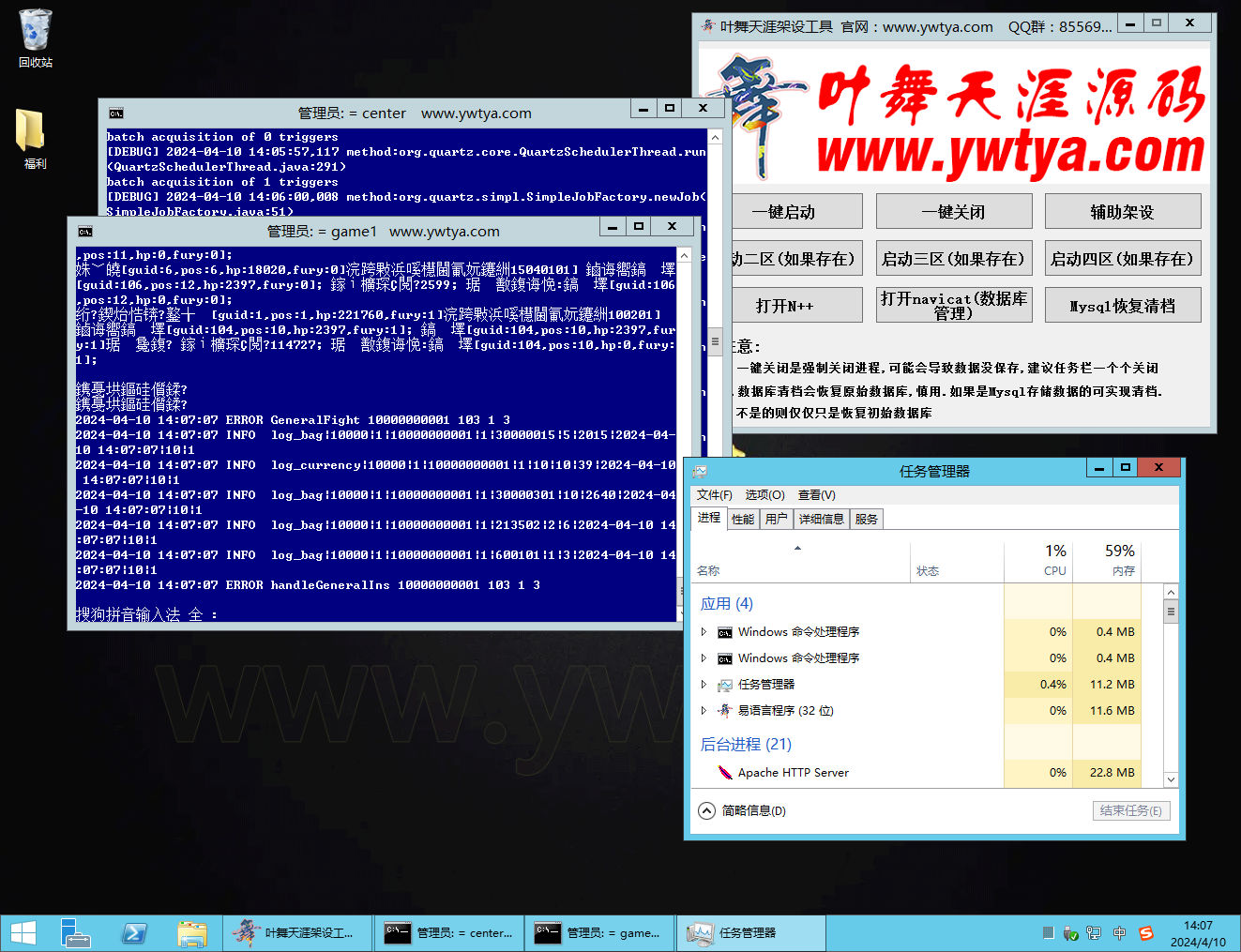Expand first Windows 命令处理程序 process
Image resolution: width=1241 pixels, height=952 pixels.
point(704,632)
